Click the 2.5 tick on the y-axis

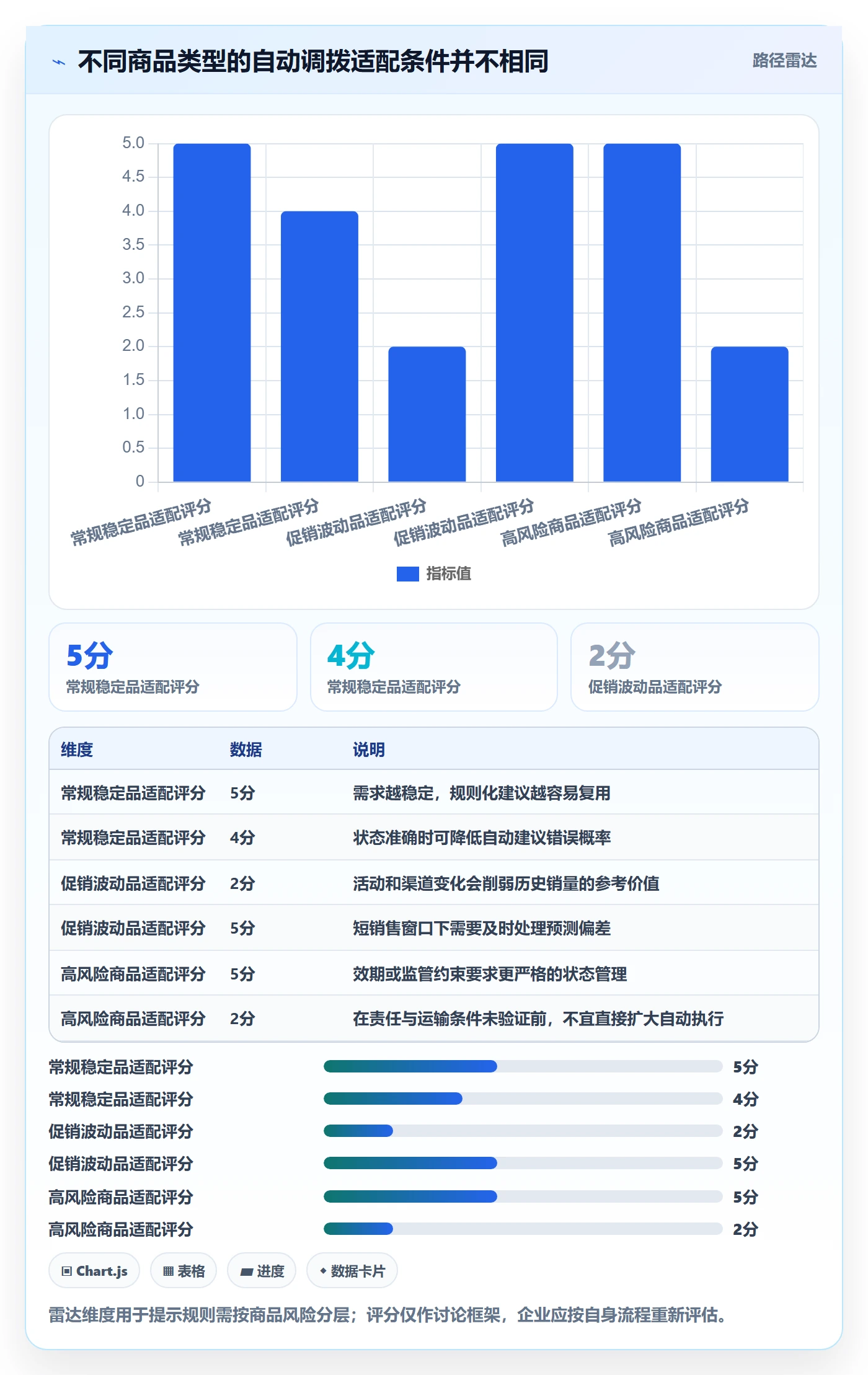pyautogui.click(x=133, y=312)
